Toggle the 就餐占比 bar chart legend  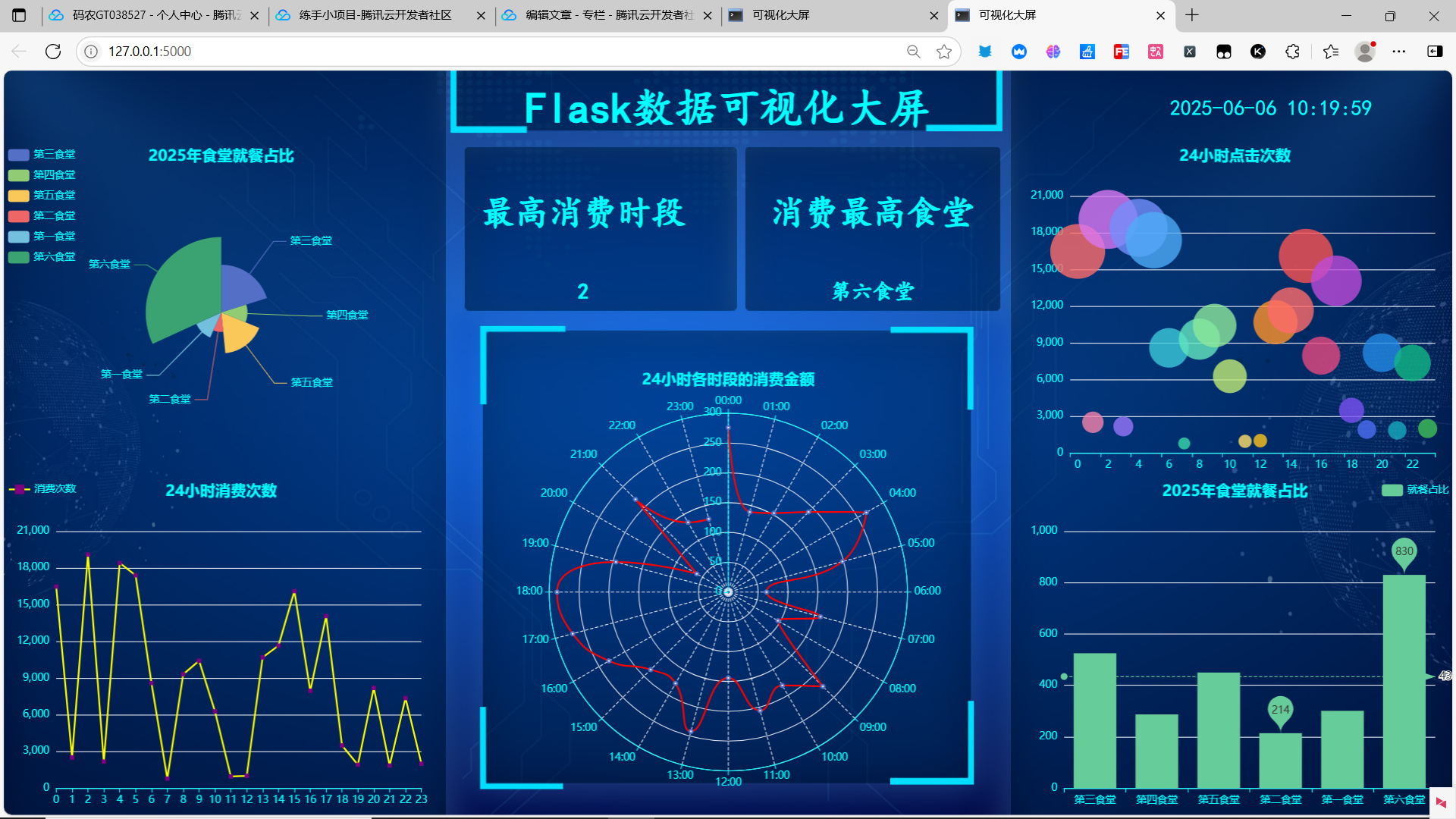1415,490
